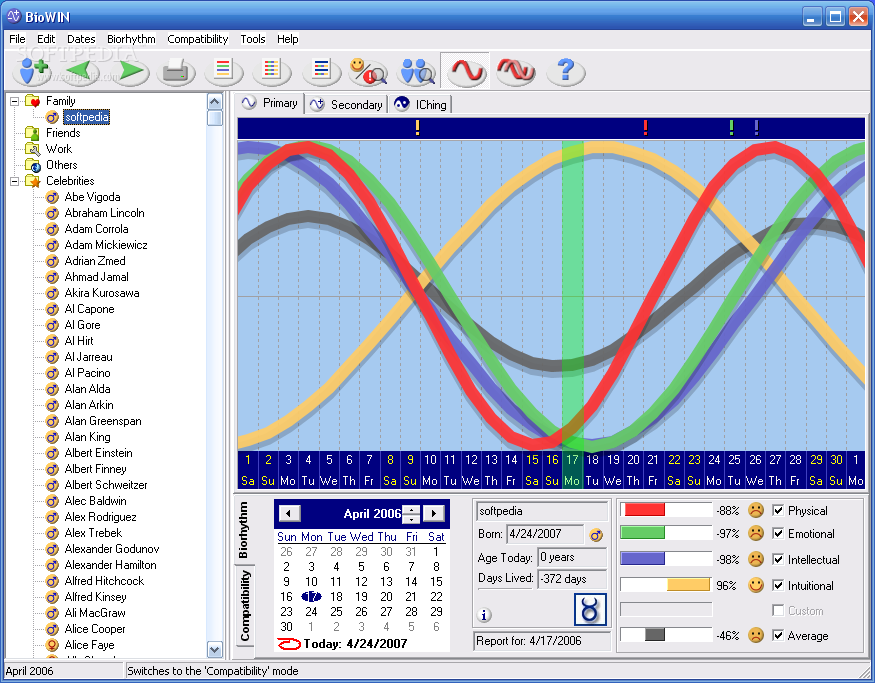Select the single red wave chart icon
The height and width of the screenshot is (683, 875).
pos(466,71)
